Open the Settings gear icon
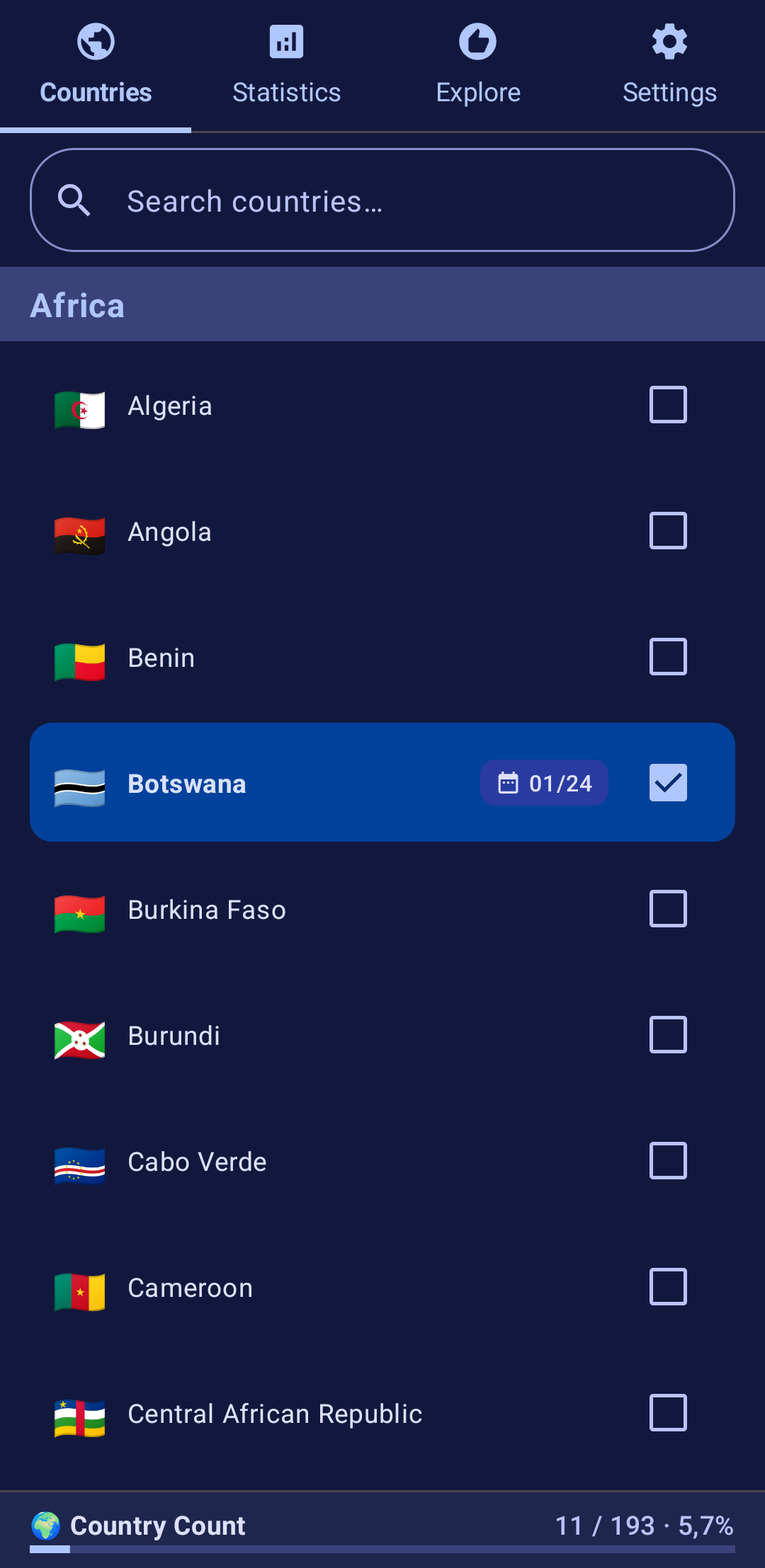Viewport: 765px width, 1568px height. coord(669,42)
